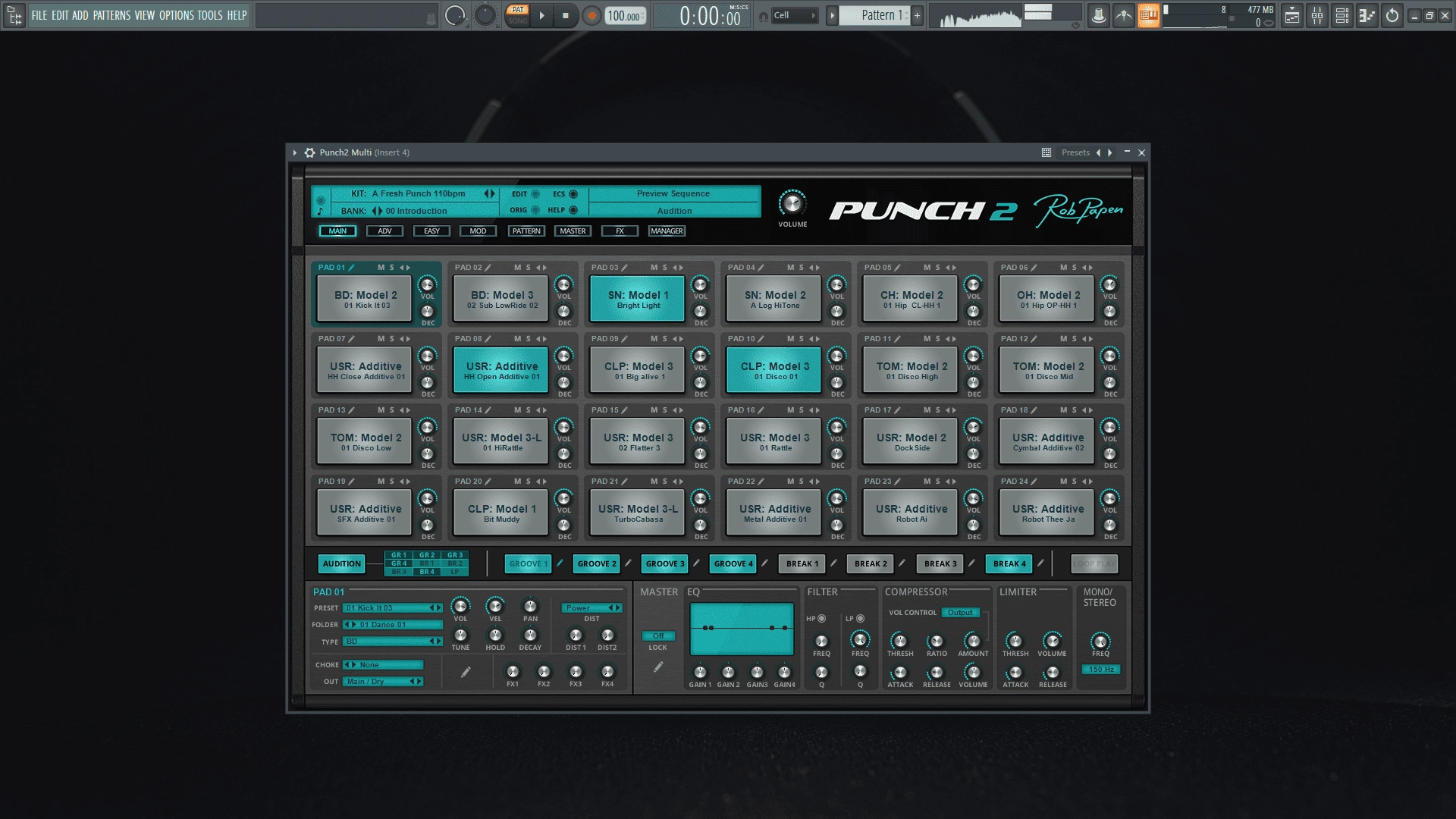
Task: Toggle the ORIG radio indicator
Action: [535, 210]
